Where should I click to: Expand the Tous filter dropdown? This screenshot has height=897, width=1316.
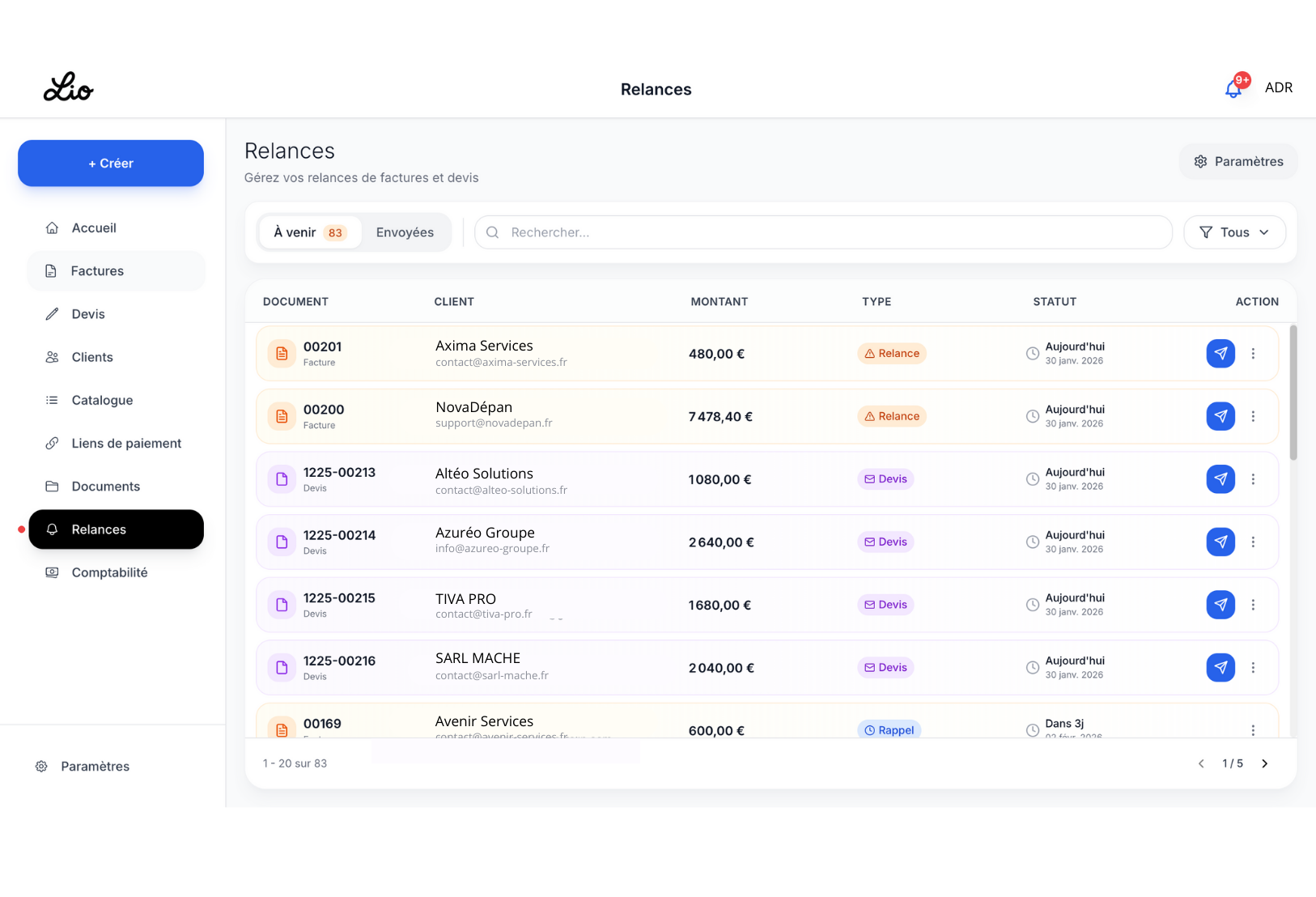point(1234,232)
